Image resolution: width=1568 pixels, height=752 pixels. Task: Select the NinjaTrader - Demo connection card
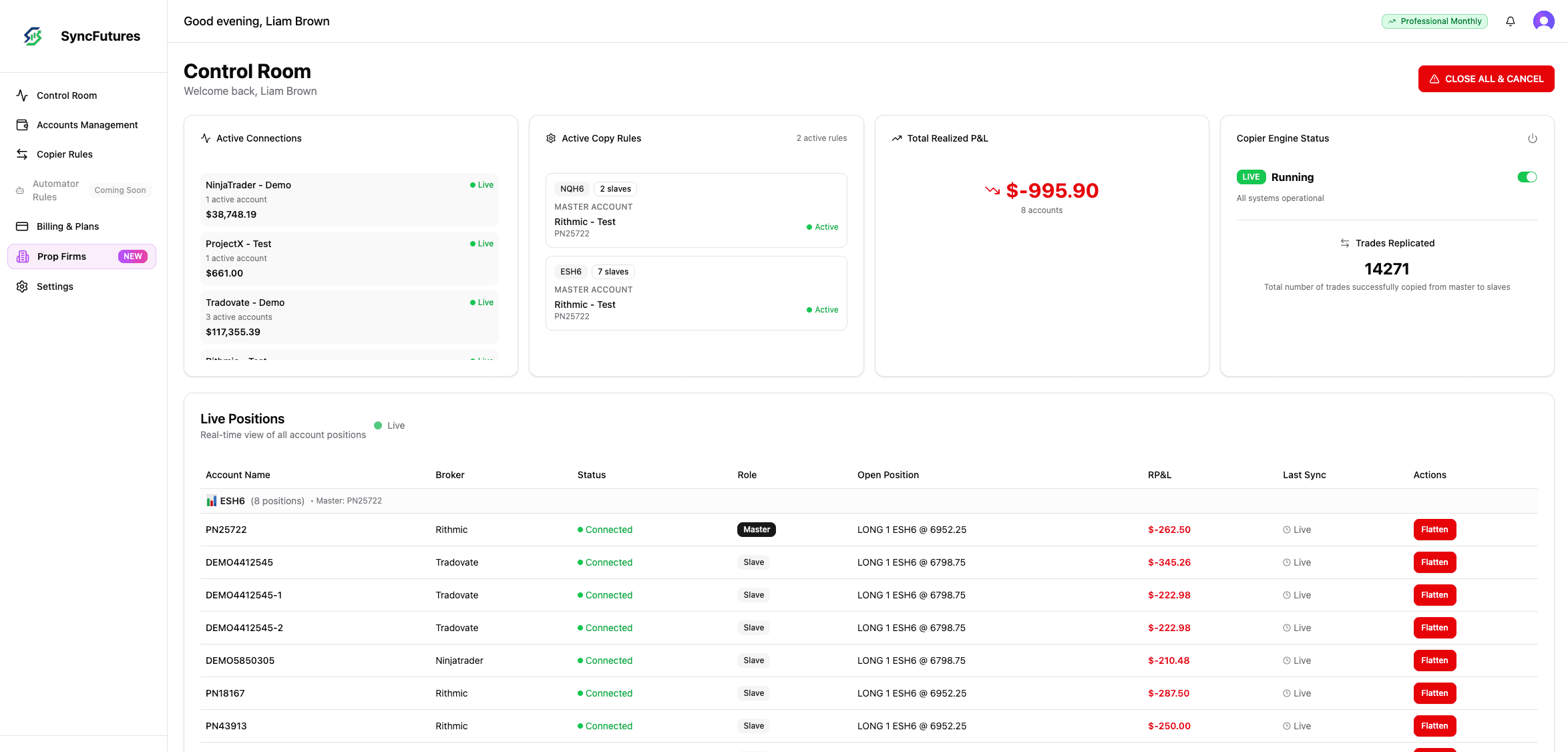(x=349, y=199)
